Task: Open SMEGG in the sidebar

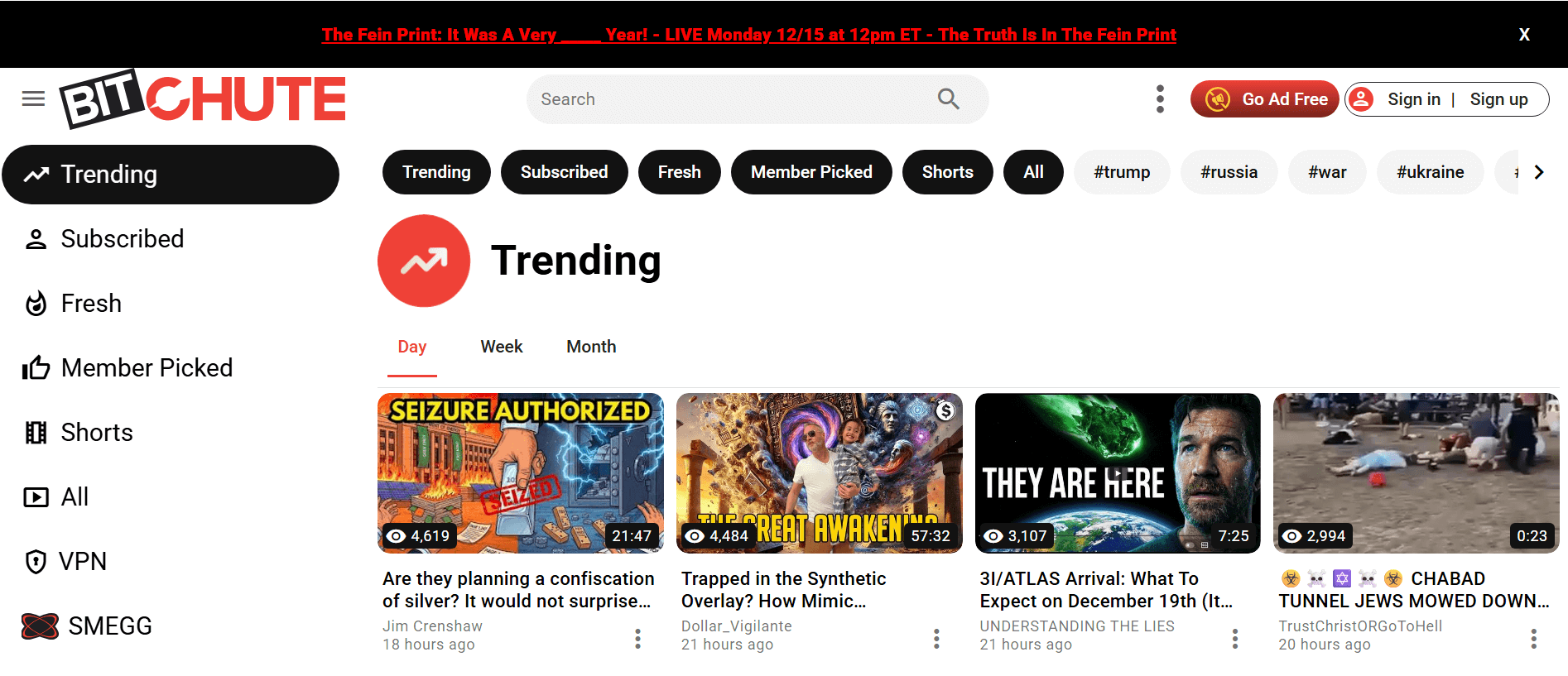Action: 109,626
